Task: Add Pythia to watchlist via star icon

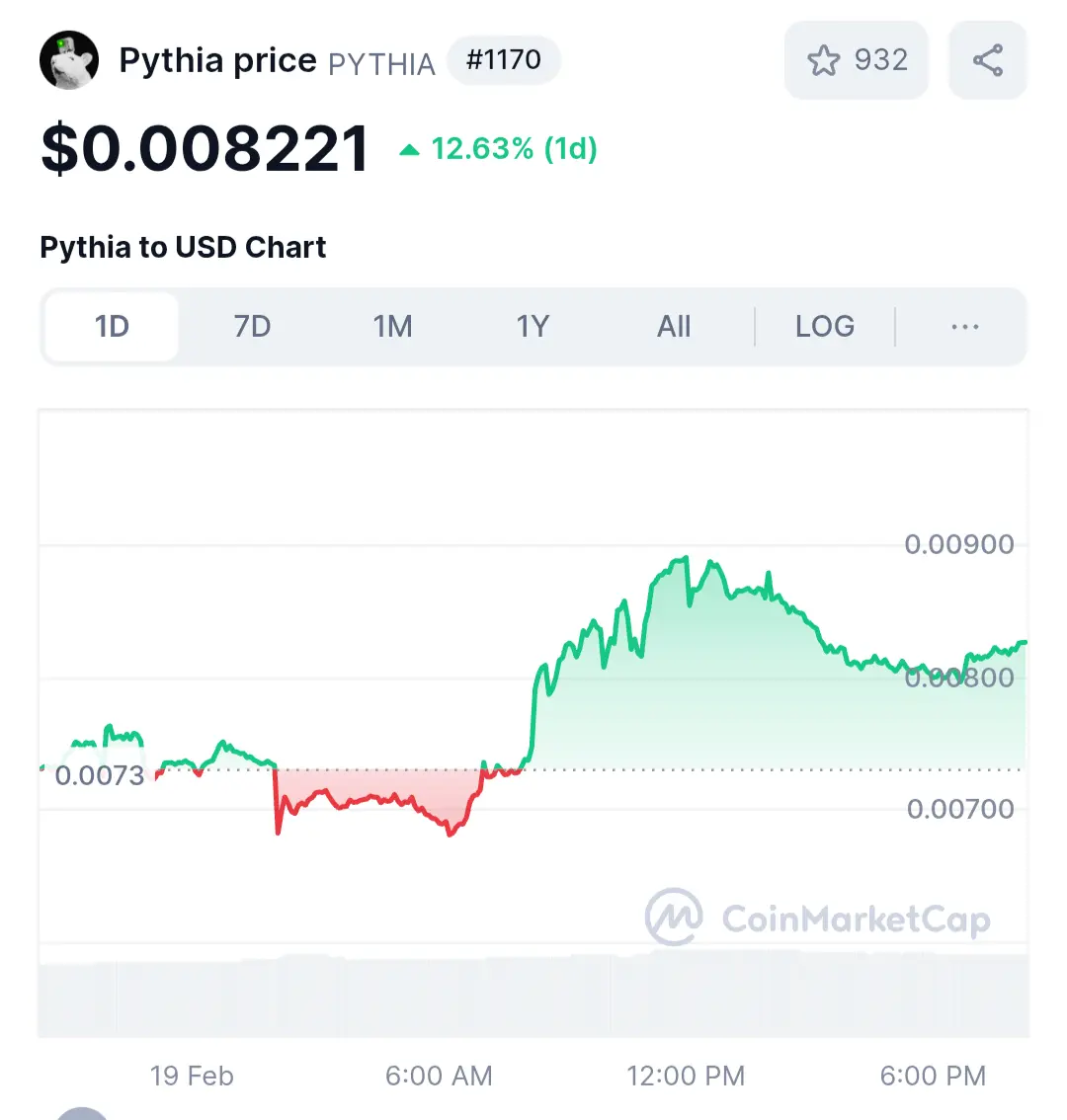Action: tap(823, 60)
